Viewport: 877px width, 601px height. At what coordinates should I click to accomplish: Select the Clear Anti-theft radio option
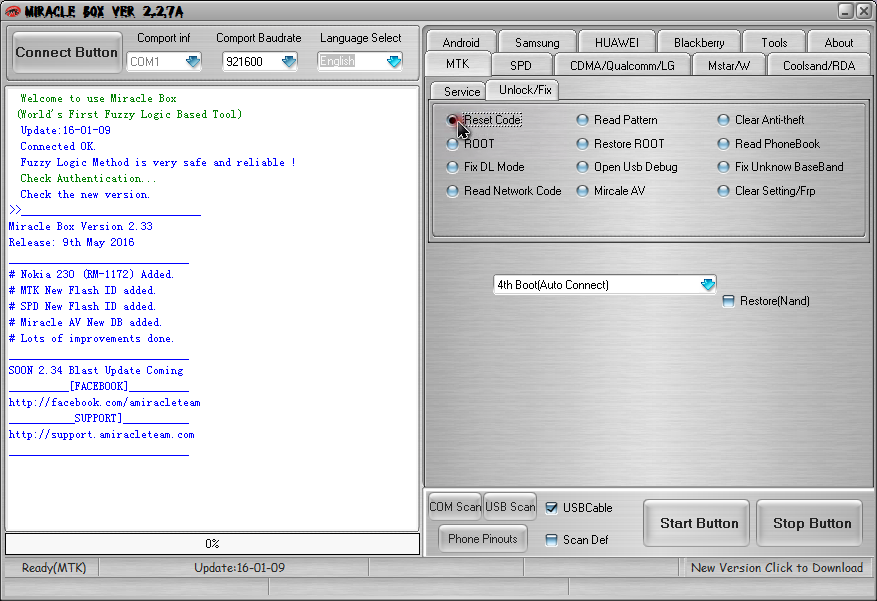[761, 120]
